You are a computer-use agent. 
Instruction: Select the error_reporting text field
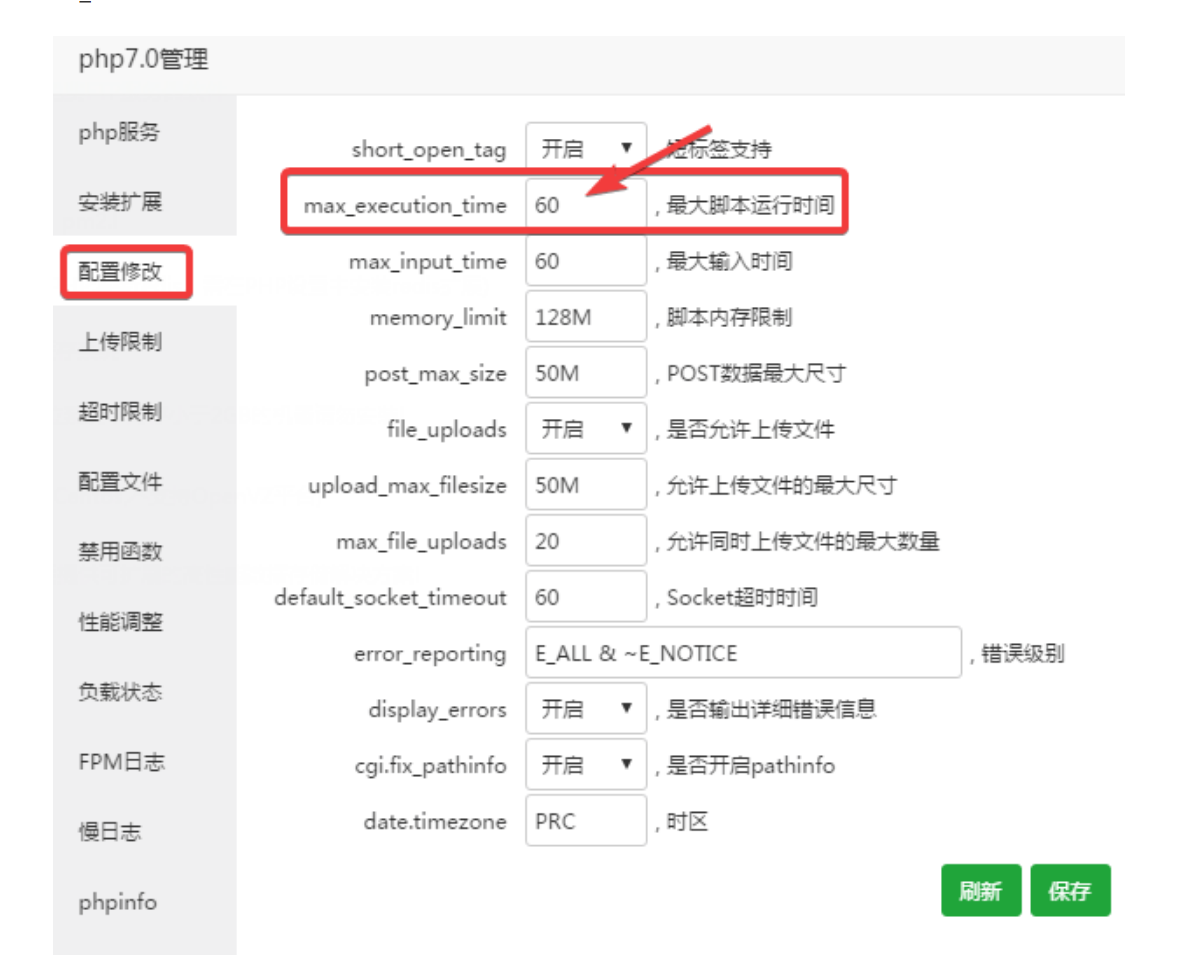click(x=742, y=654)
